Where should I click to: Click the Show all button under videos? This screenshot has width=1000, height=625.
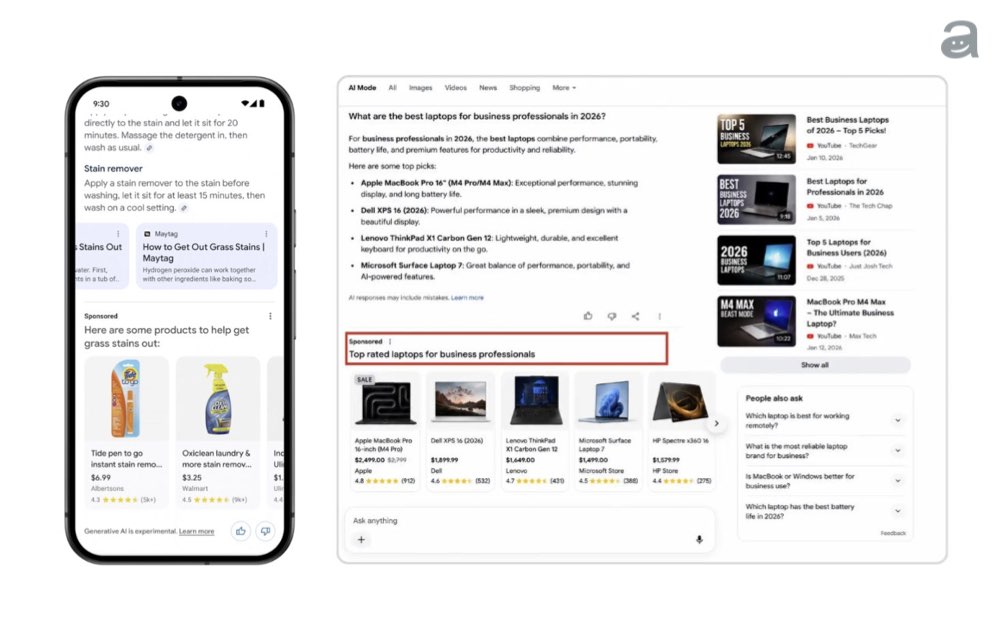pyautogui.click(x=815, y=365)
